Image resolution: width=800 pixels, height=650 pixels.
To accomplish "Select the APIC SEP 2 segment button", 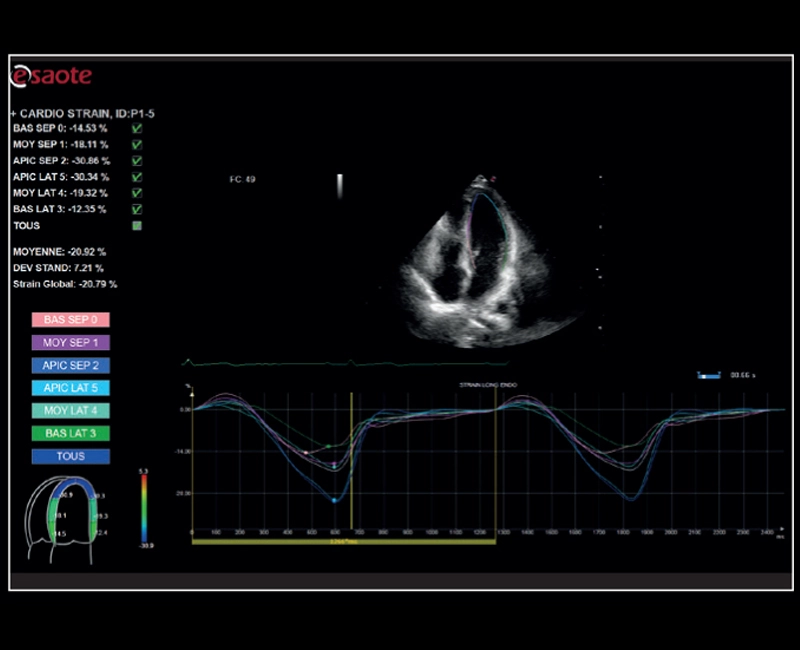I will coord(70,365).
